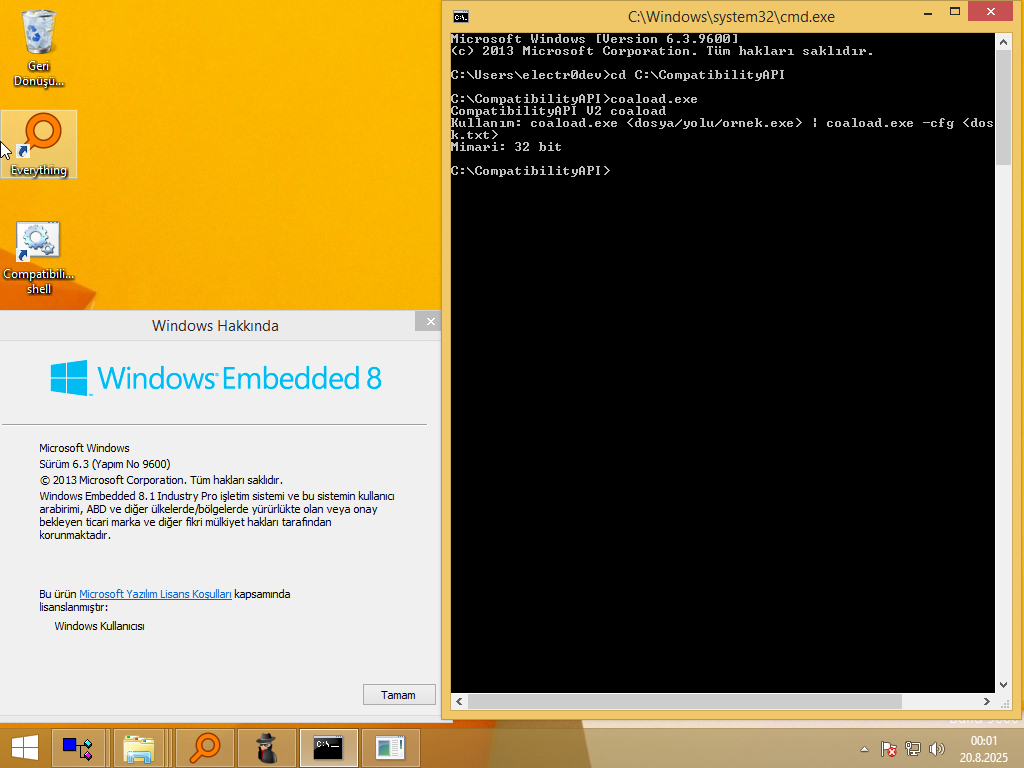This screenshot has height=768, width=1024.
Task: Open the clock showing 00:01
Action: pyautogui.click(x=984, y=749)
